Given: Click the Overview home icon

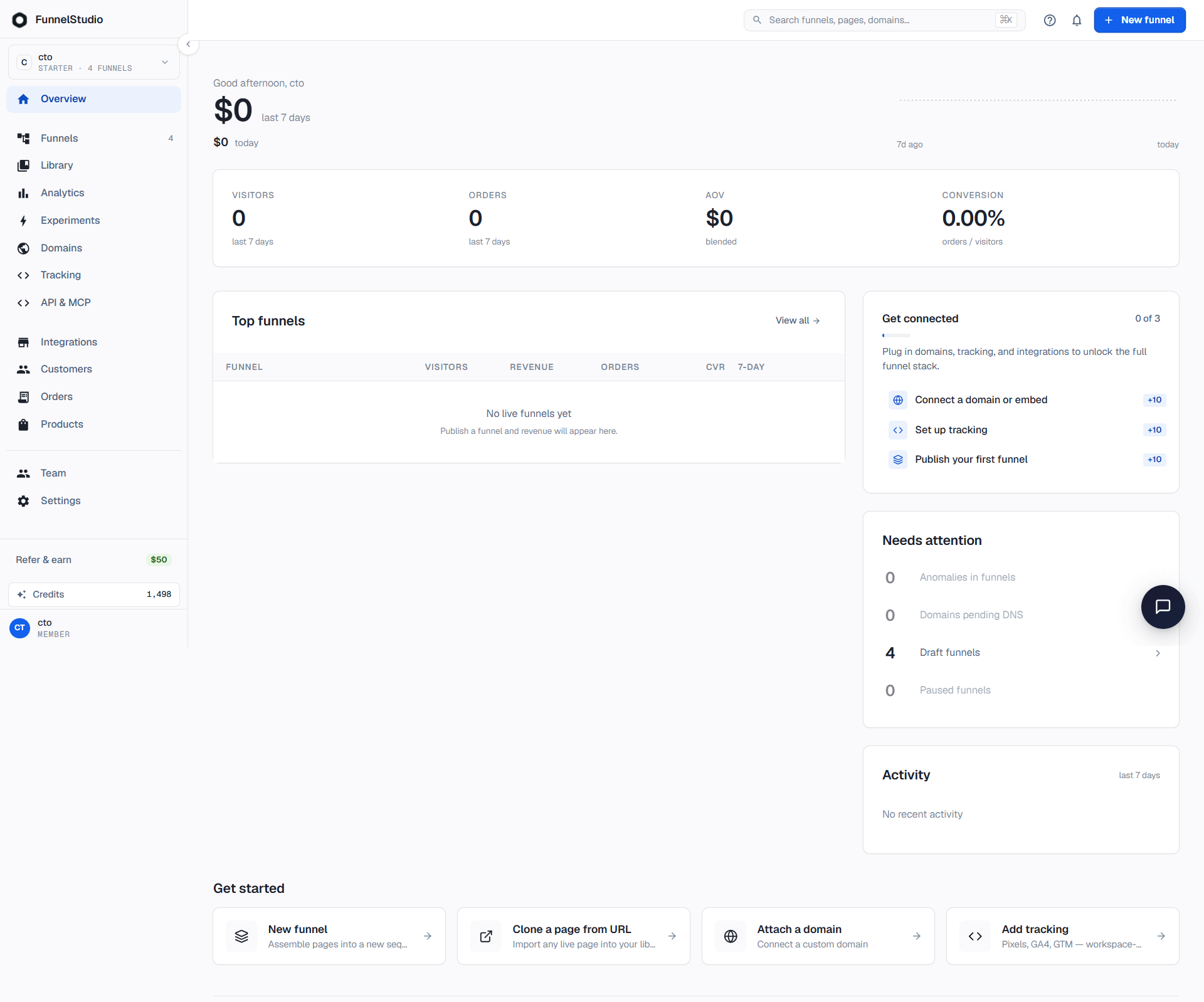Looking at the screenshot, I should click(x=23, y=99).
